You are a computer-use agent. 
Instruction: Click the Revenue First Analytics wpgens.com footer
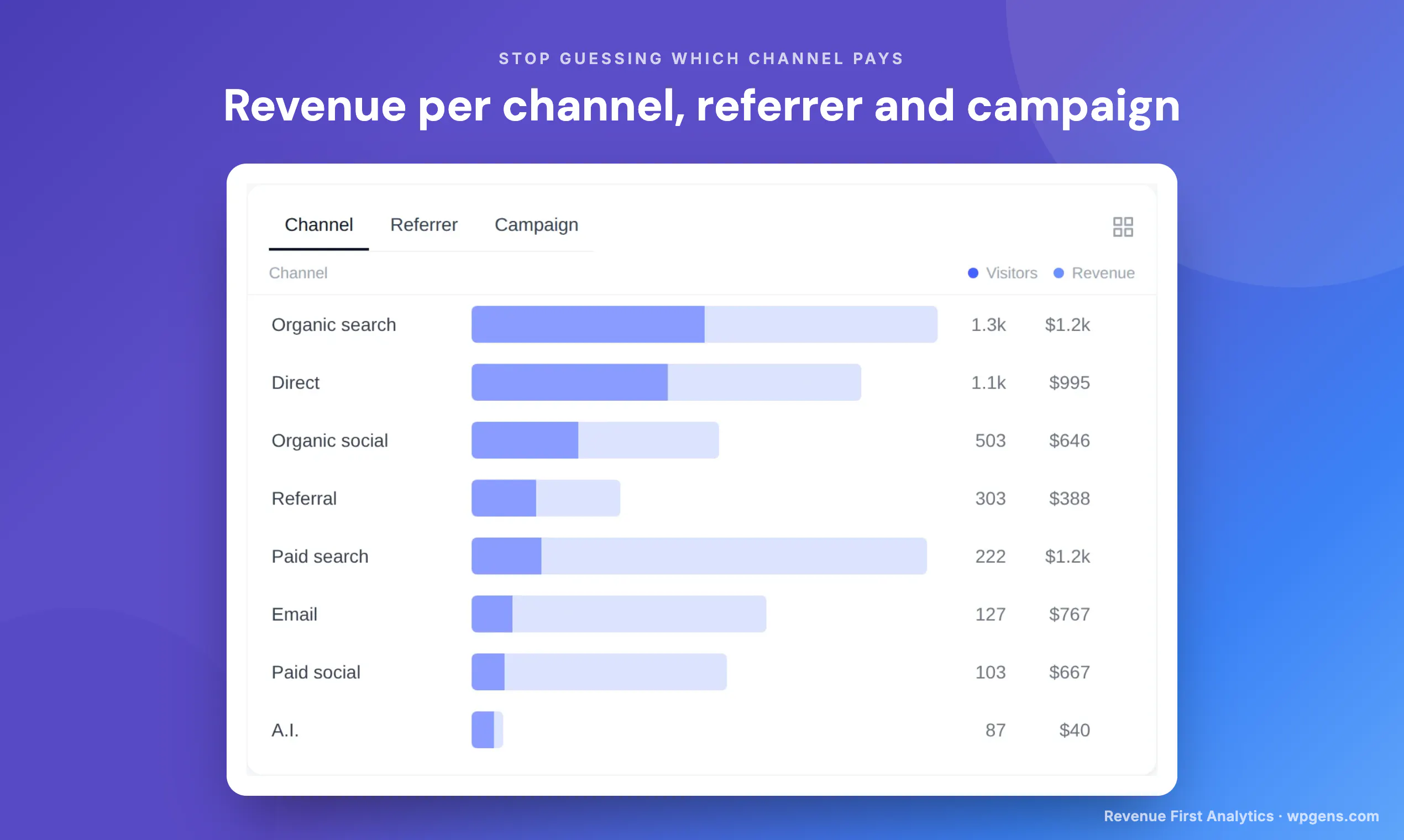point(1241,816)
